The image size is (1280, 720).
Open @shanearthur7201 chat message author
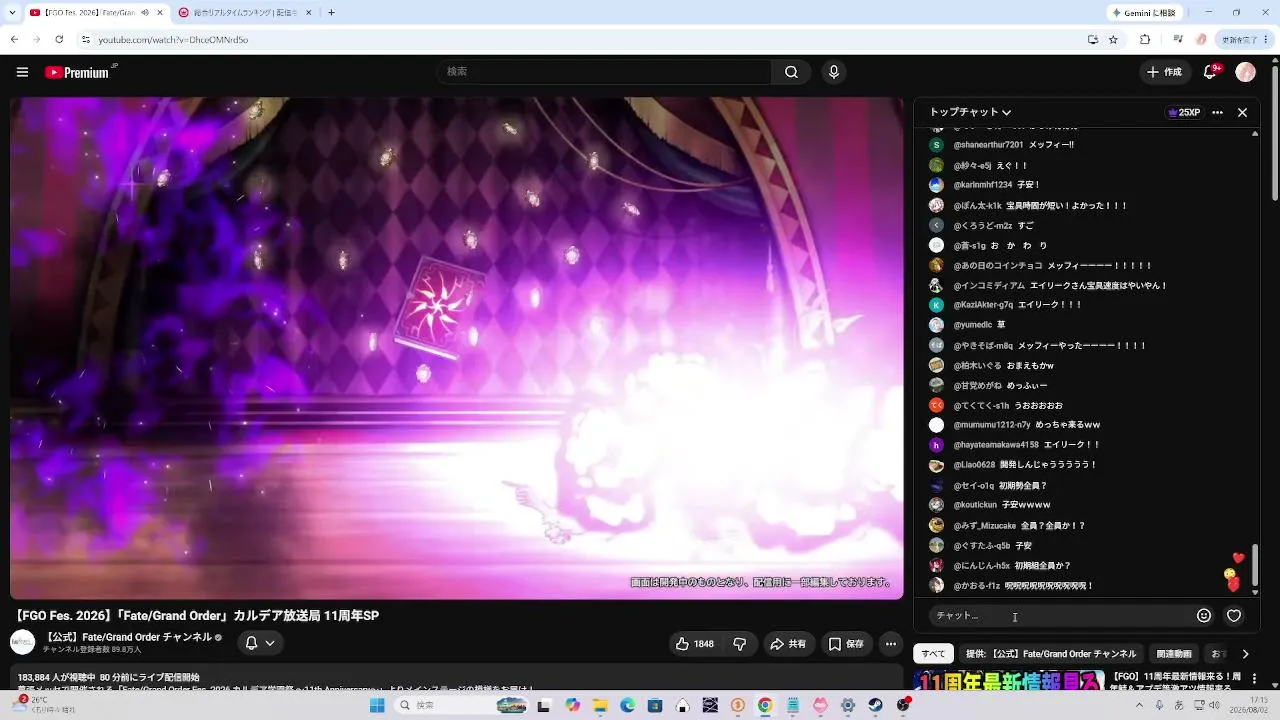click(988, 145)
